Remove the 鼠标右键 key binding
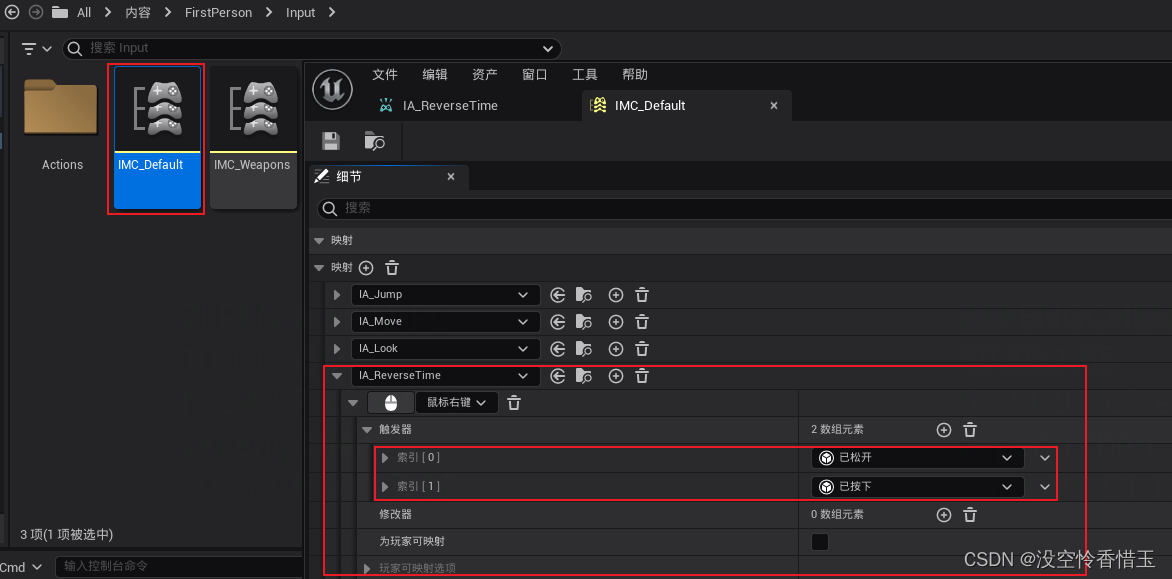Screen dimensions: 1172x579 (513, 402)
